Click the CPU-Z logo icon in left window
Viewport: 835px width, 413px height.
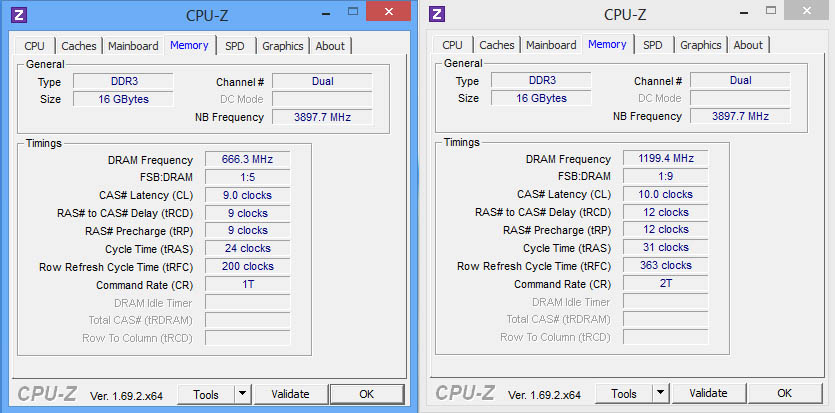pyautogui.click(x=19, y=14)
